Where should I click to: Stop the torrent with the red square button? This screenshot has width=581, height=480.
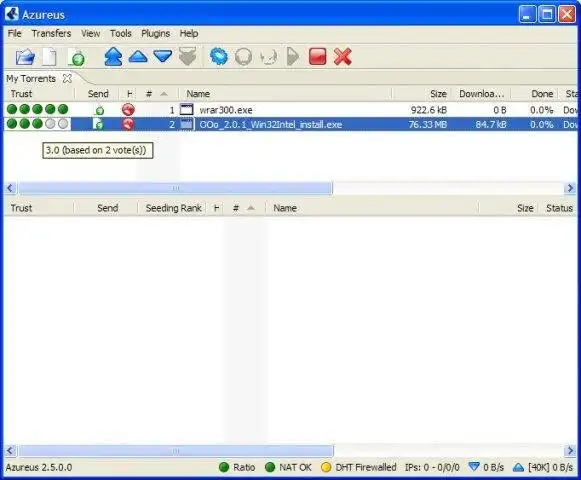click(x=318, y=57)
